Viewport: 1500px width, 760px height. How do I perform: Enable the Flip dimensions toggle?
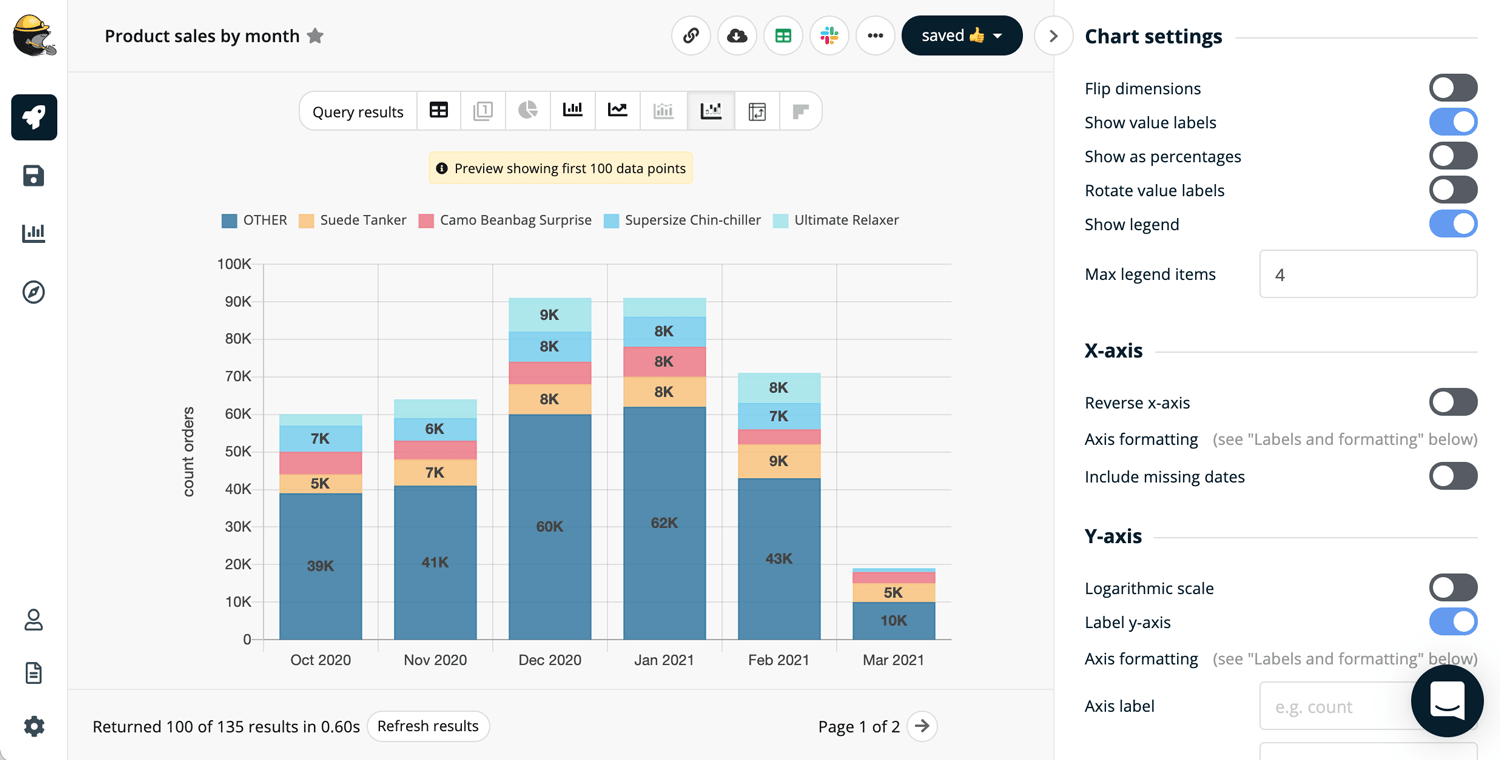tap(1452, 88)
